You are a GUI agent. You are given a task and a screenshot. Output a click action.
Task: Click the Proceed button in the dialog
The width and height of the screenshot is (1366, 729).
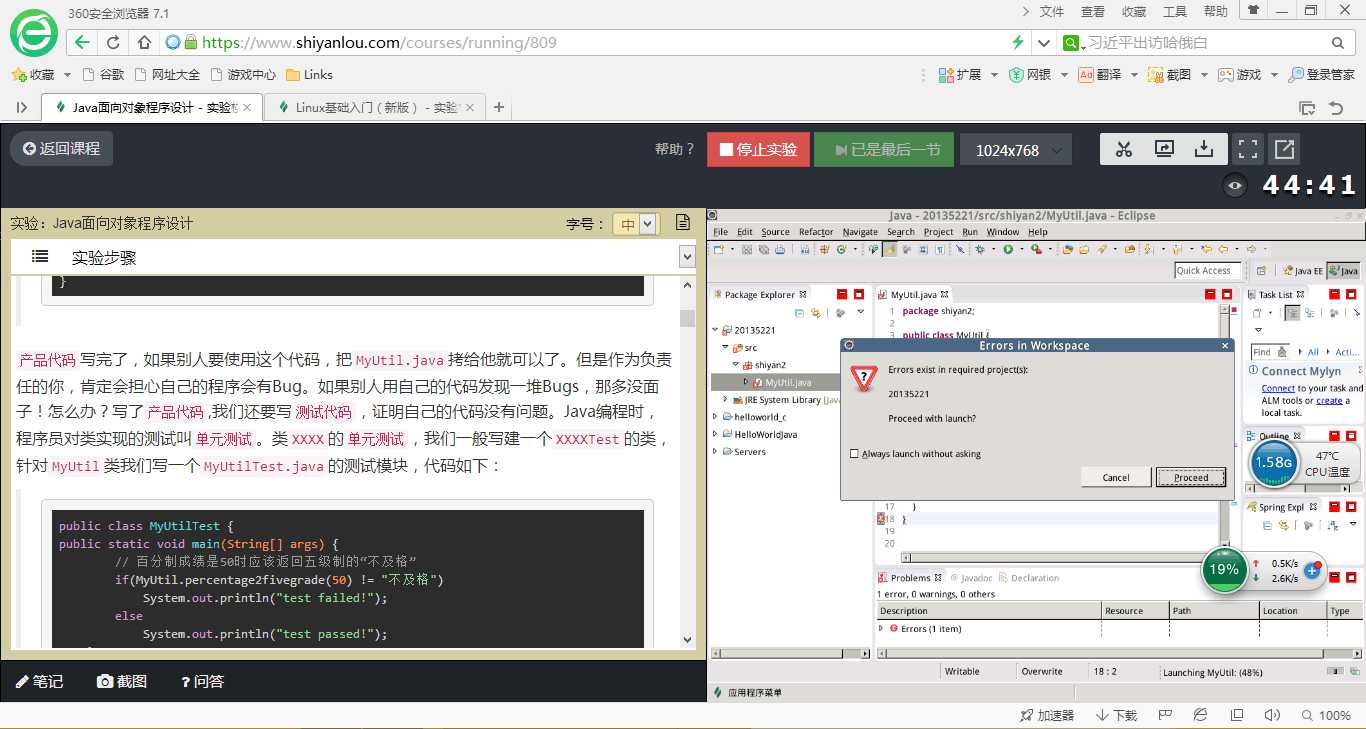tap(1191, 478)
